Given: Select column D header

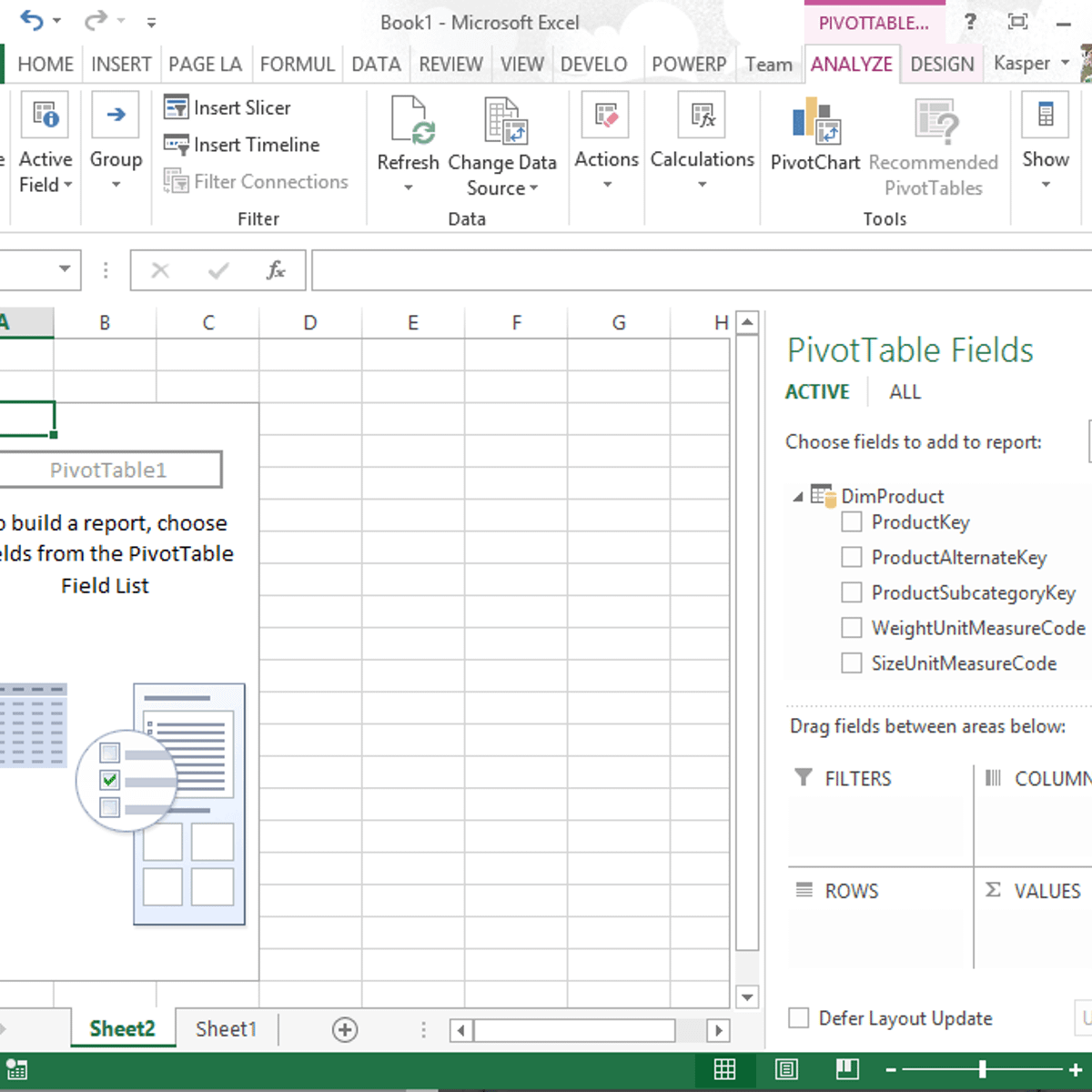Looking at the screenshot, I should pos(310,323).
